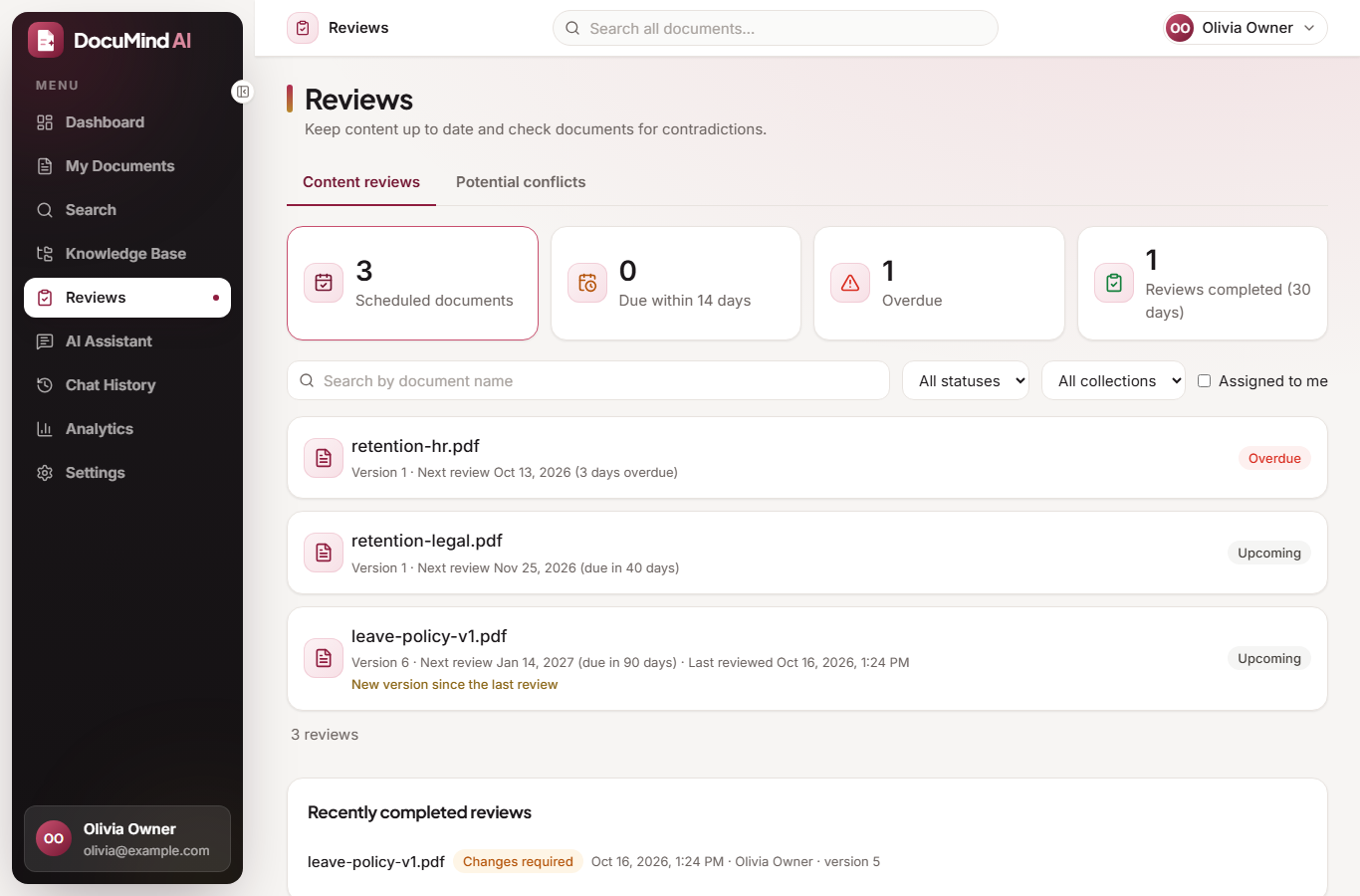Open Chat History from the sidebar menu

(127, 385)
